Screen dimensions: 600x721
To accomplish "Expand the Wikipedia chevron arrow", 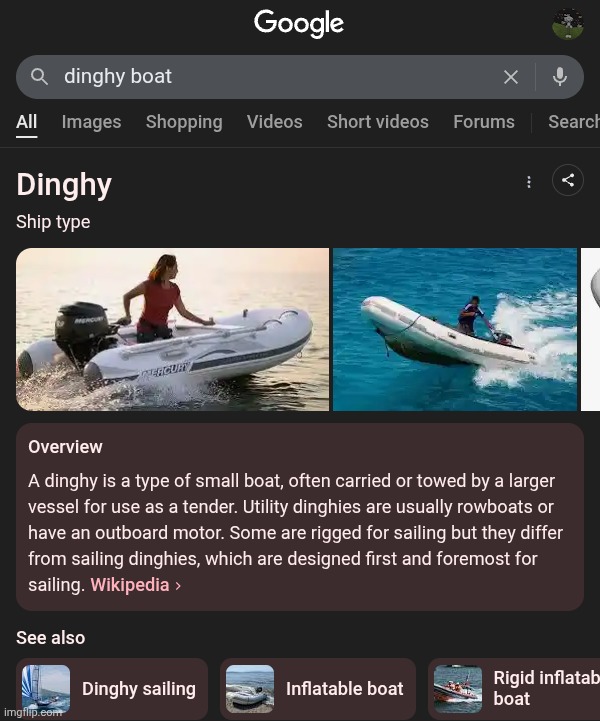I will pos(178,586).
